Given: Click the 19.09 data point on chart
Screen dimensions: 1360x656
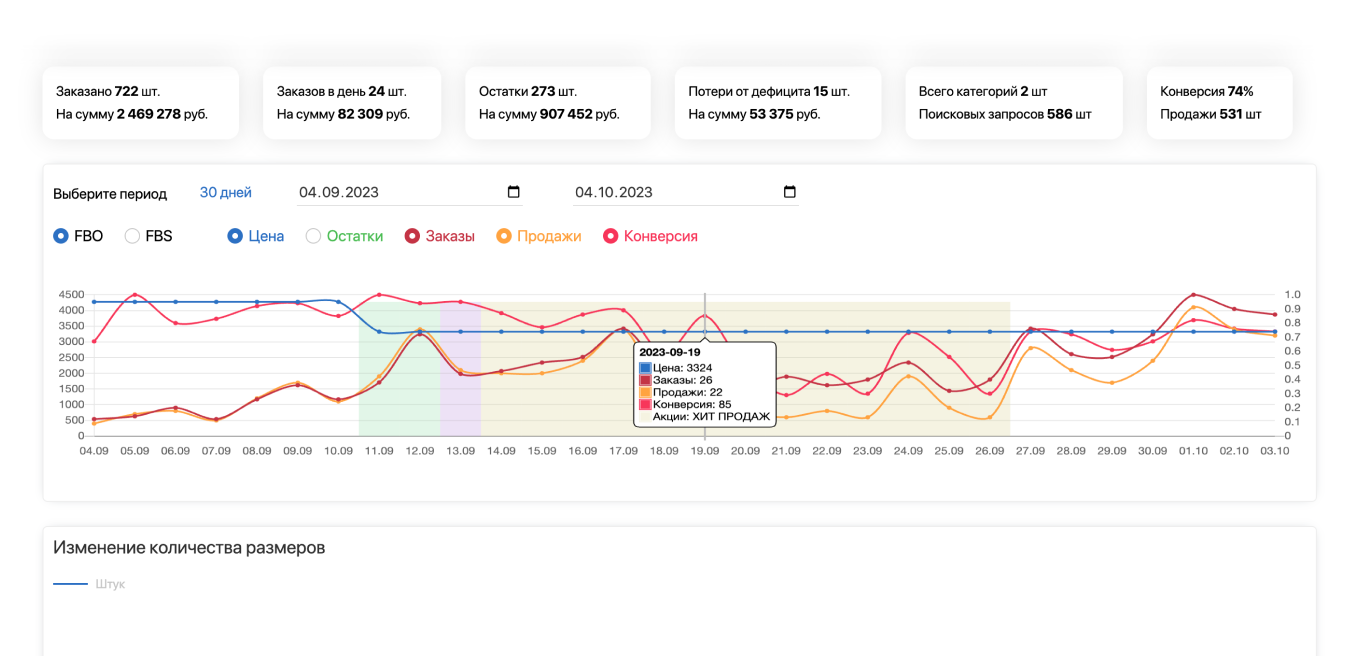Looking at the screenshot, I should click(704, 331).
